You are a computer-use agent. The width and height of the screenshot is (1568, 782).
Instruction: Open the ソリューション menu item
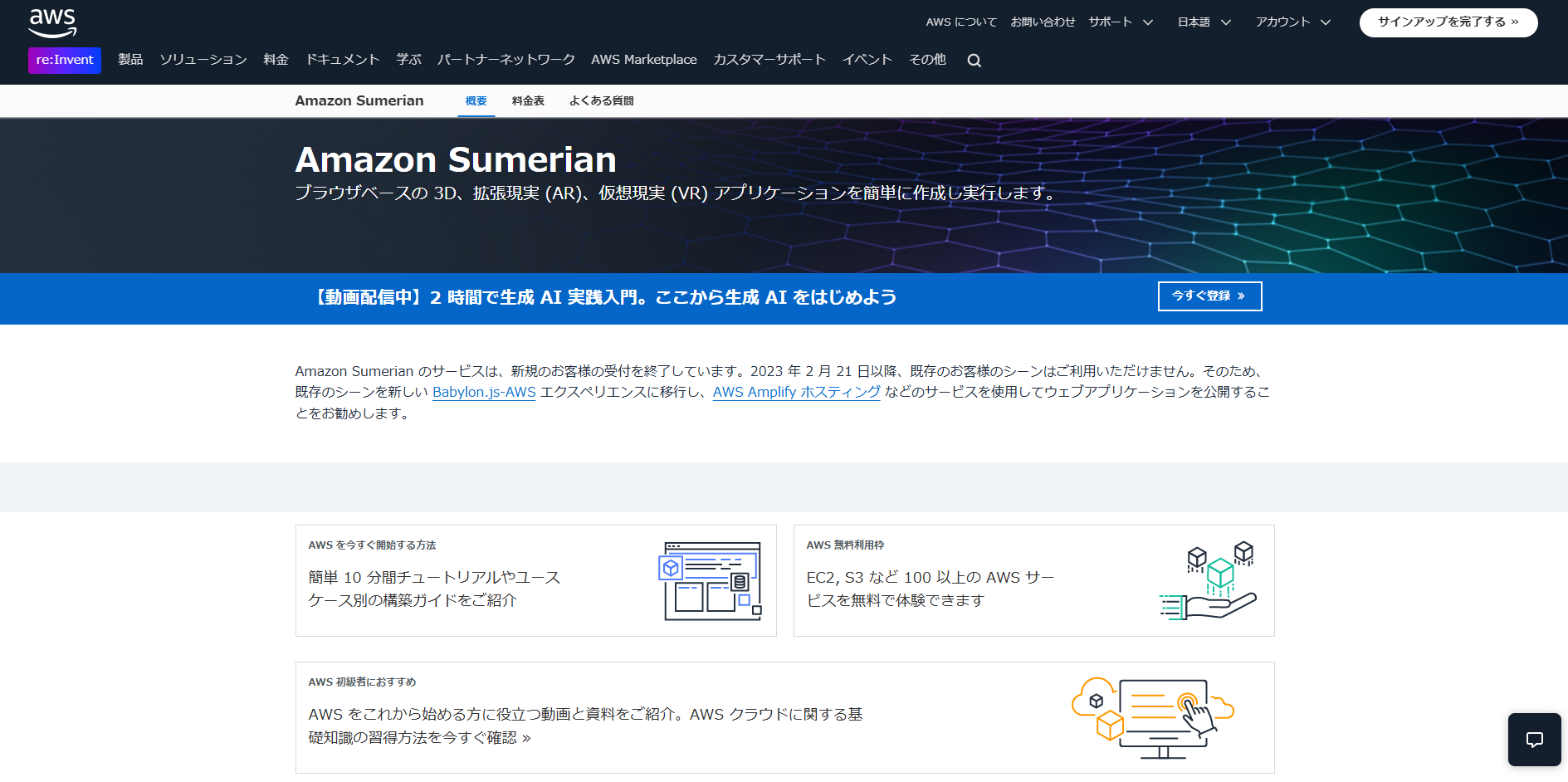(203, 60)
